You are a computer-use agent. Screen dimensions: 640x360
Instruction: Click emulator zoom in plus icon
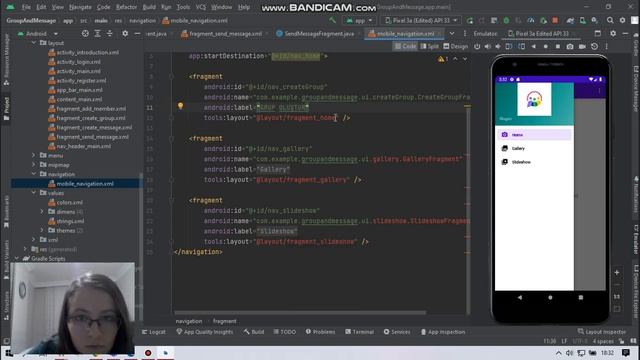[617, 272]
